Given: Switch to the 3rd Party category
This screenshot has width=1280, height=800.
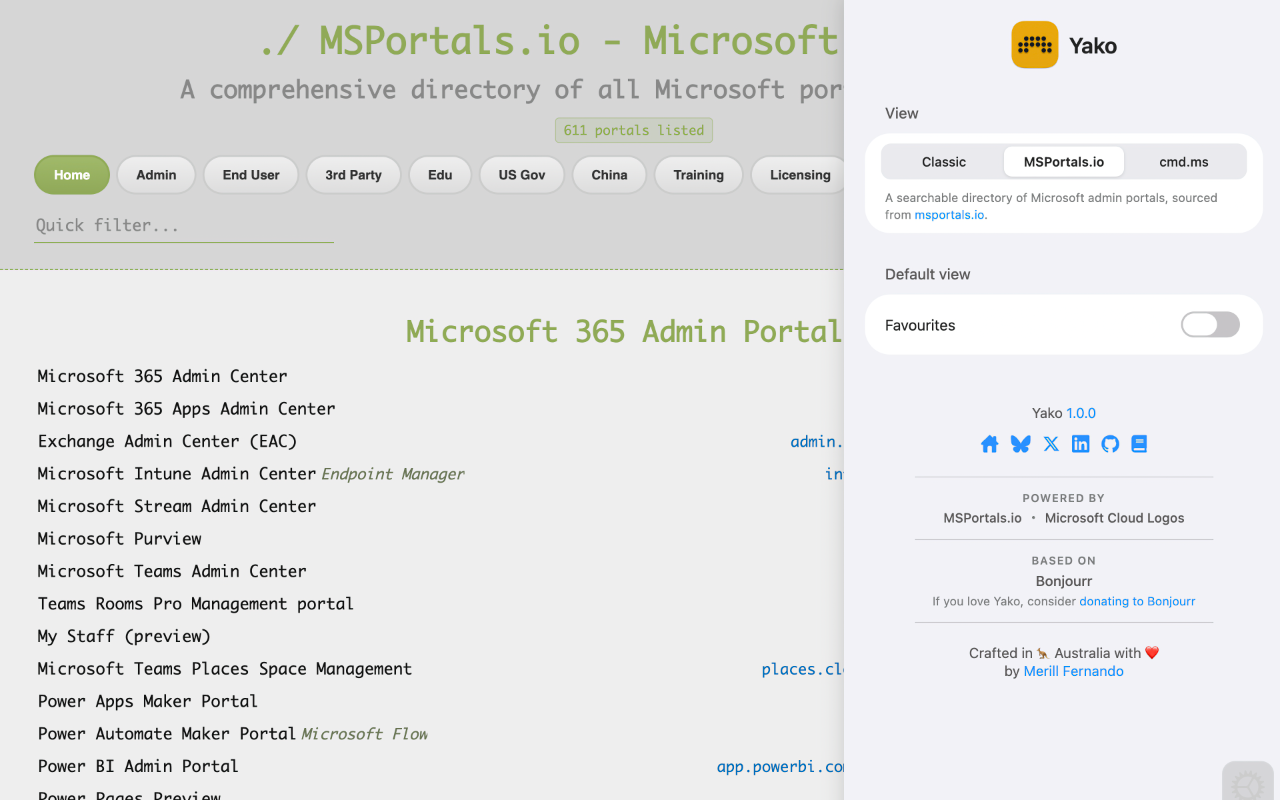Looking at the screenshot, I should click(x=353, y=175).
